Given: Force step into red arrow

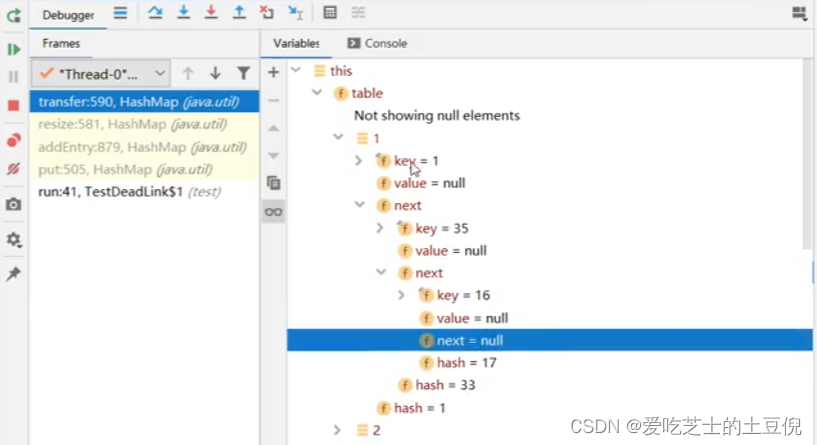Looking at the screenshot, I should [211, 13].
